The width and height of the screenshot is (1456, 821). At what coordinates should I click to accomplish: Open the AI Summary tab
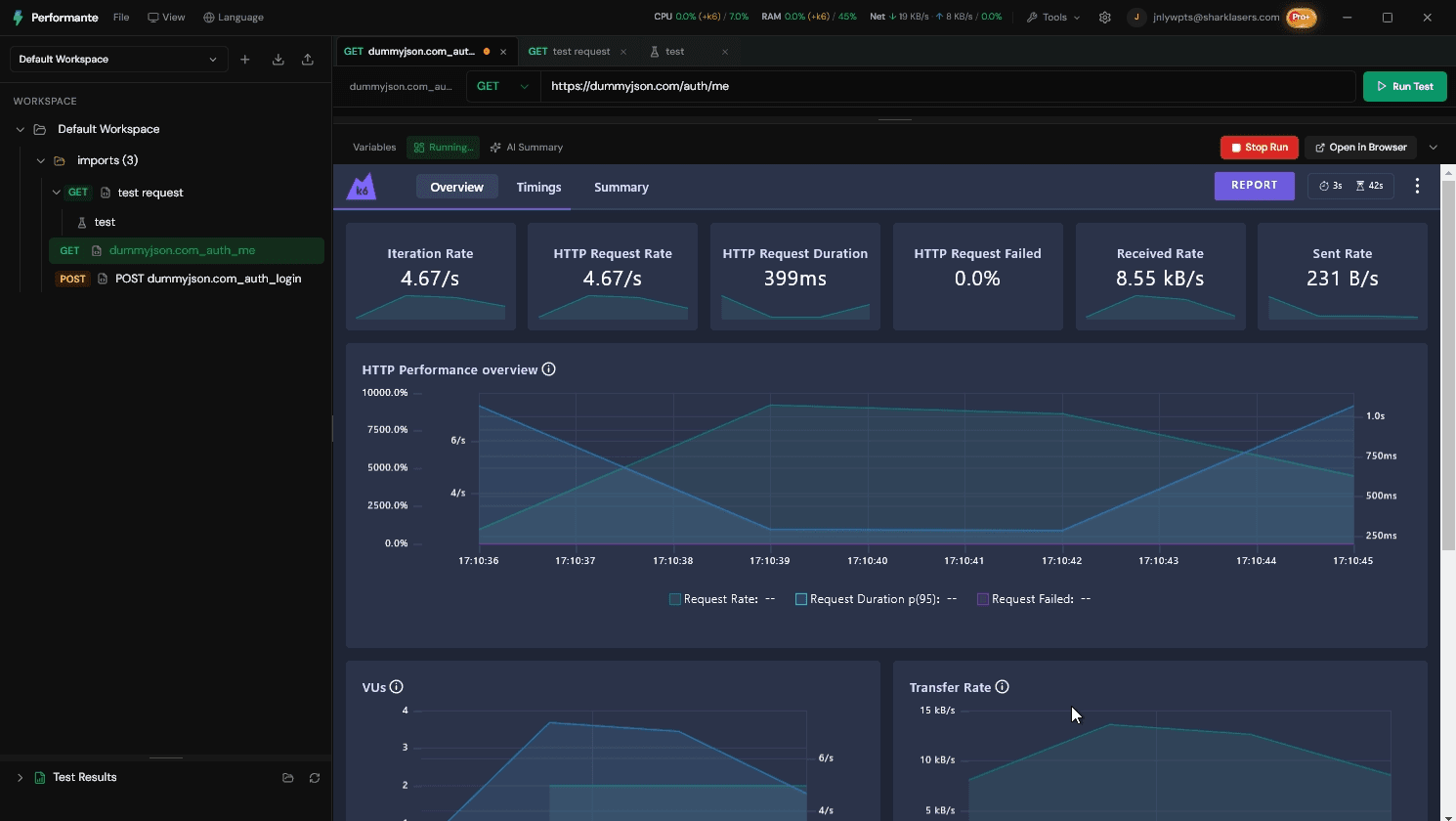[x=527, y=148]
